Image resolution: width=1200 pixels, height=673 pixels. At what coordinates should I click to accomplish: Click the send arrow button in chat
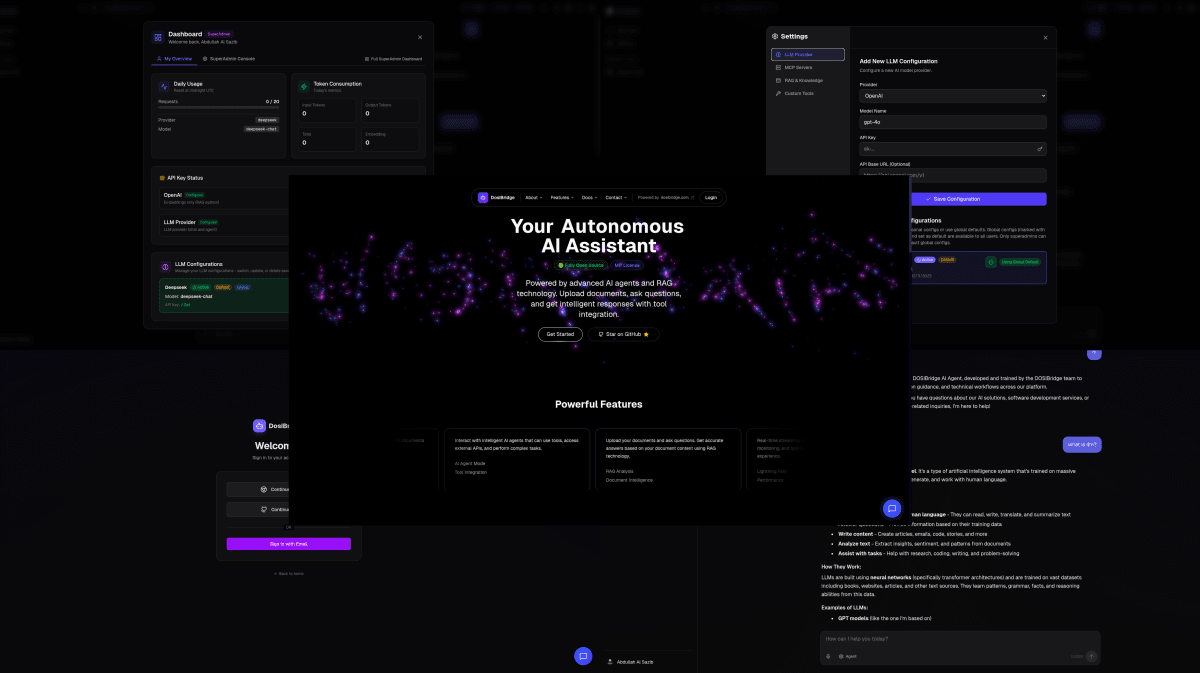click(x=1091, y=656)
